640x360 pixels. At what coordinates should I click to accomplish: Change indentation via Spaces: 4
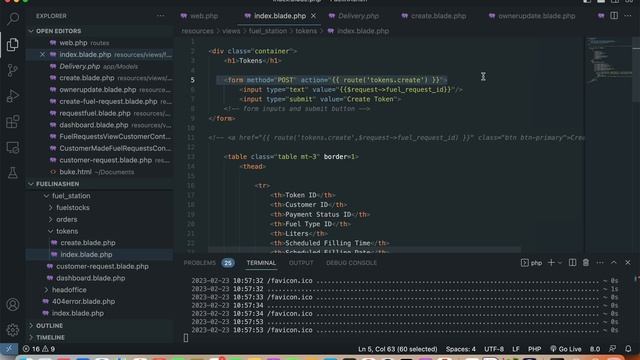coord(460,349)
